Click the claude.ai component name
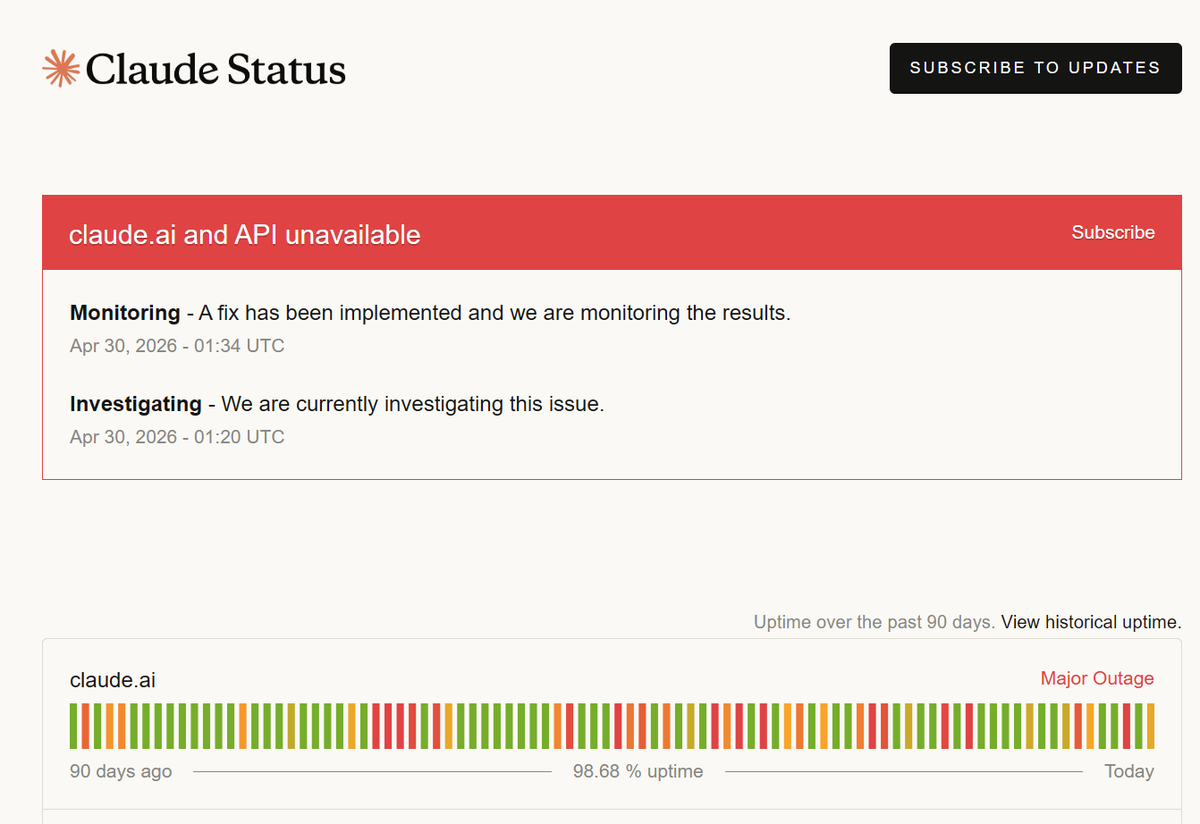The image size is (1200, 824). pos(113,681)
